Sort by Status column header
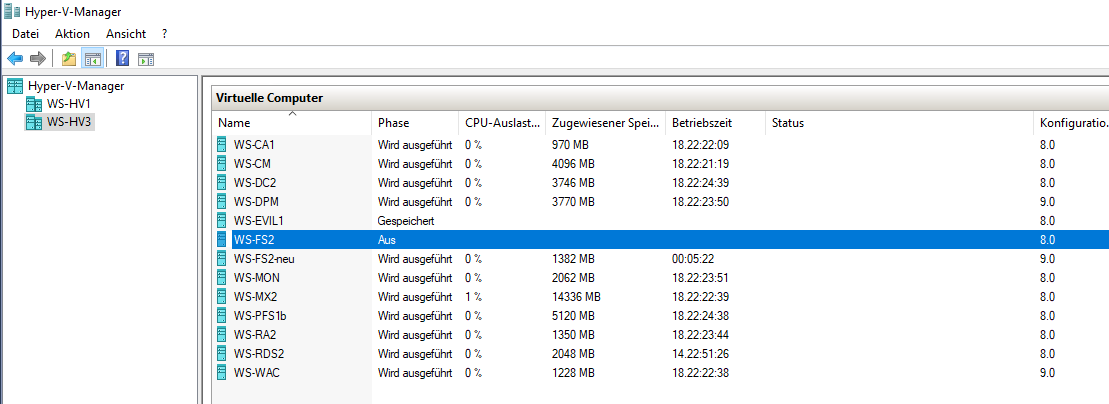This screenshot has height=404, width=1109. (899, 123)
